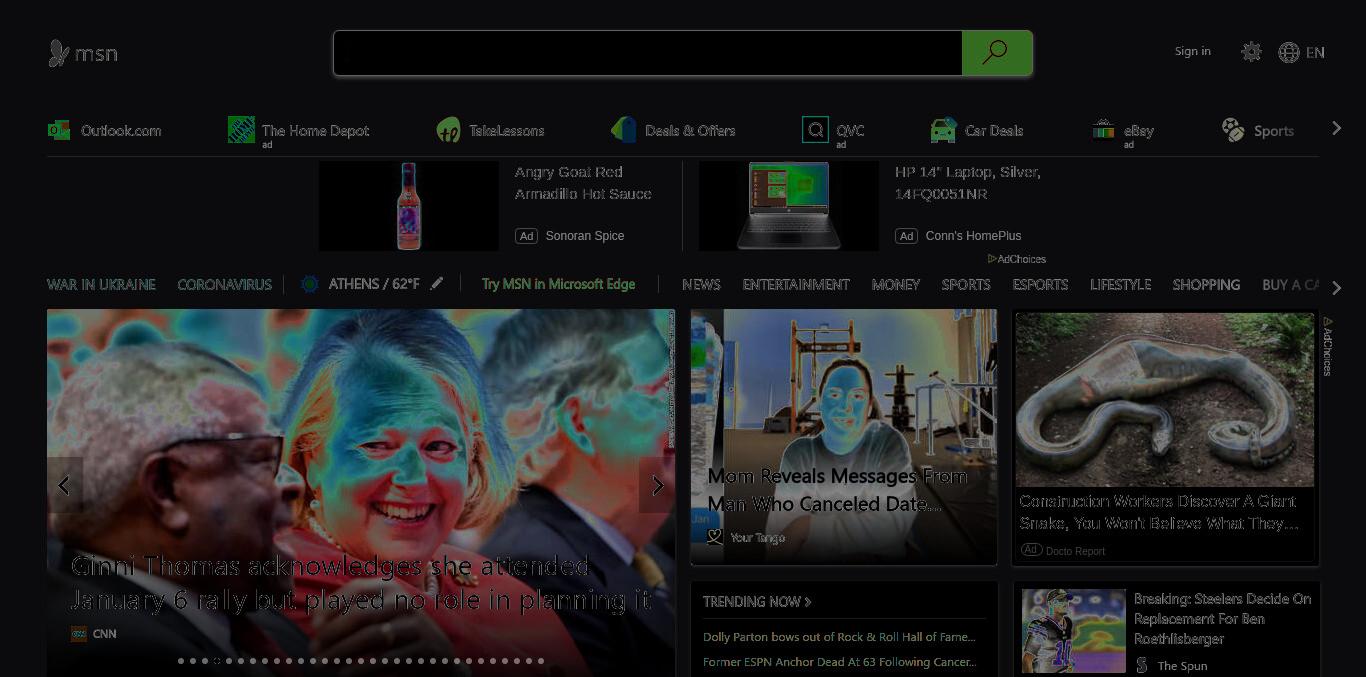Click the Steelers player thumbnail

click(1073, 631)
